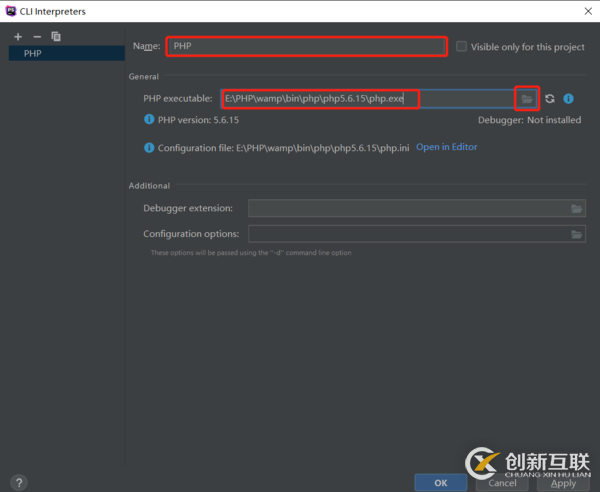Reload PHP info with the refresh icon
Viewport: 600px width, 492px height.
pos(550,99)
